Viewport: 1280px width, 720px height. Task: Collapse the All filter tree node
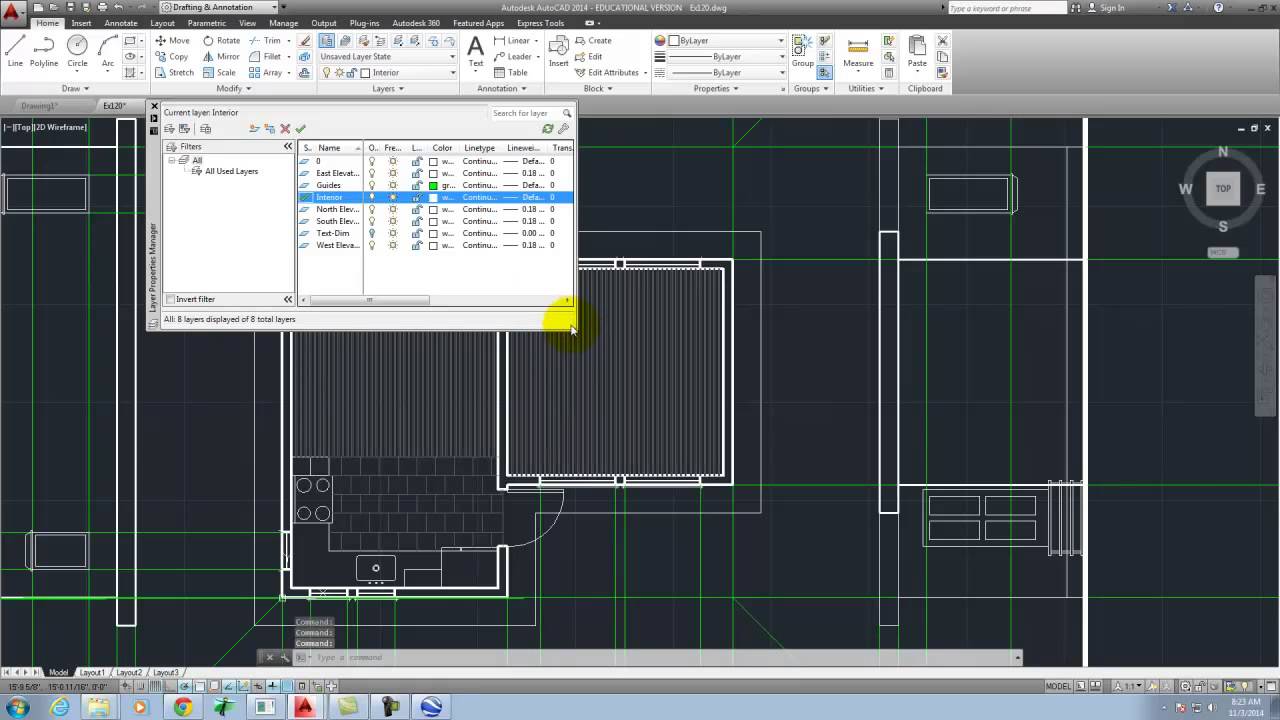171,160
